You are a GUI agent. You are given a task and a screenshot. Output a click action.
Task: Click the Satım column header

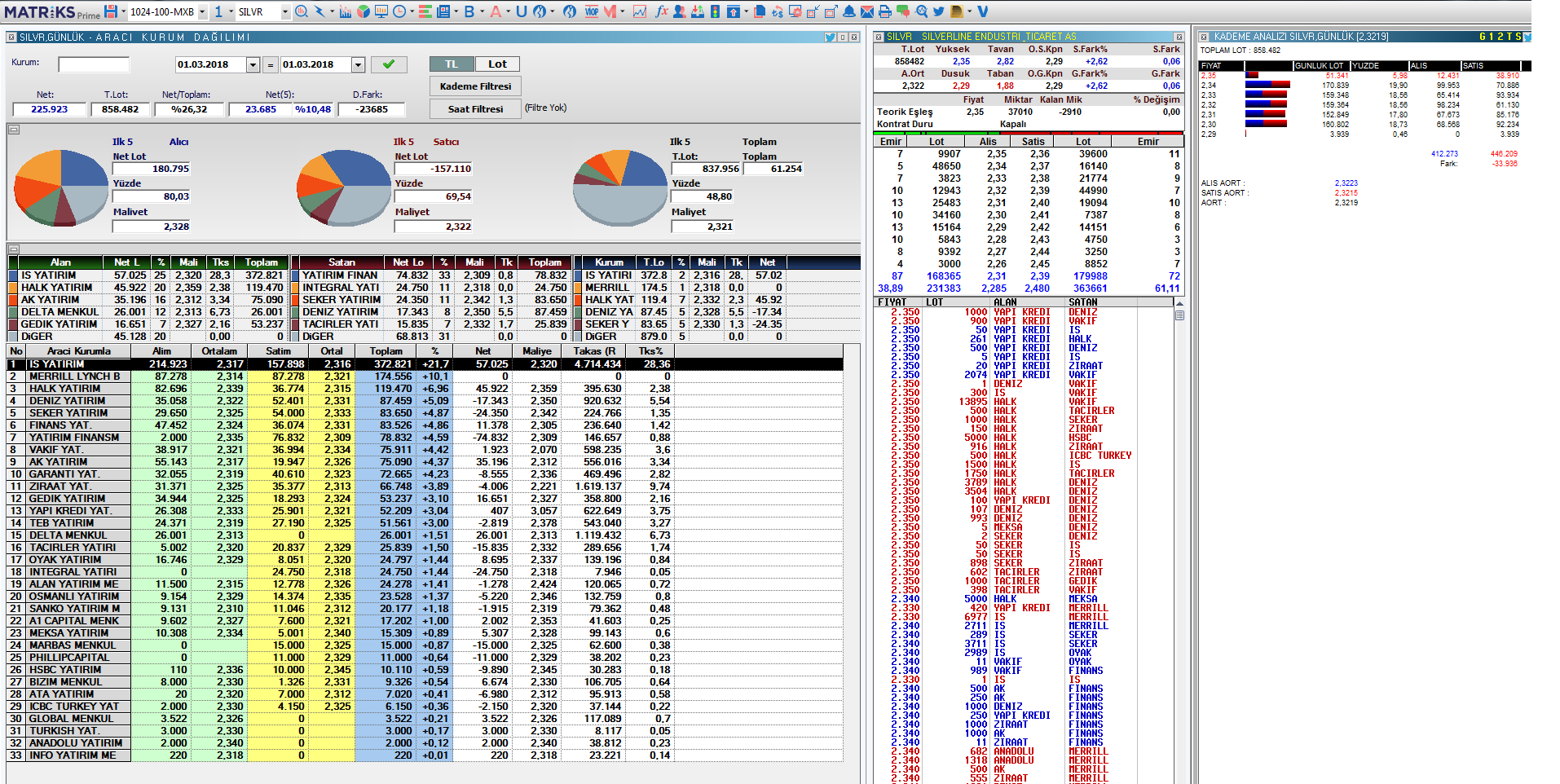pyautogui.click(x=278, y=350)
